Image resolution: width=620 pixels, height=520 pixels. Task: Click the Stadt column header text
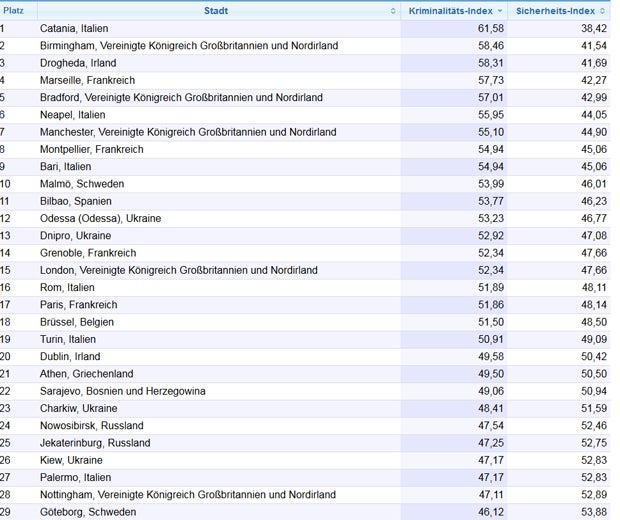(x=215, y=11)
